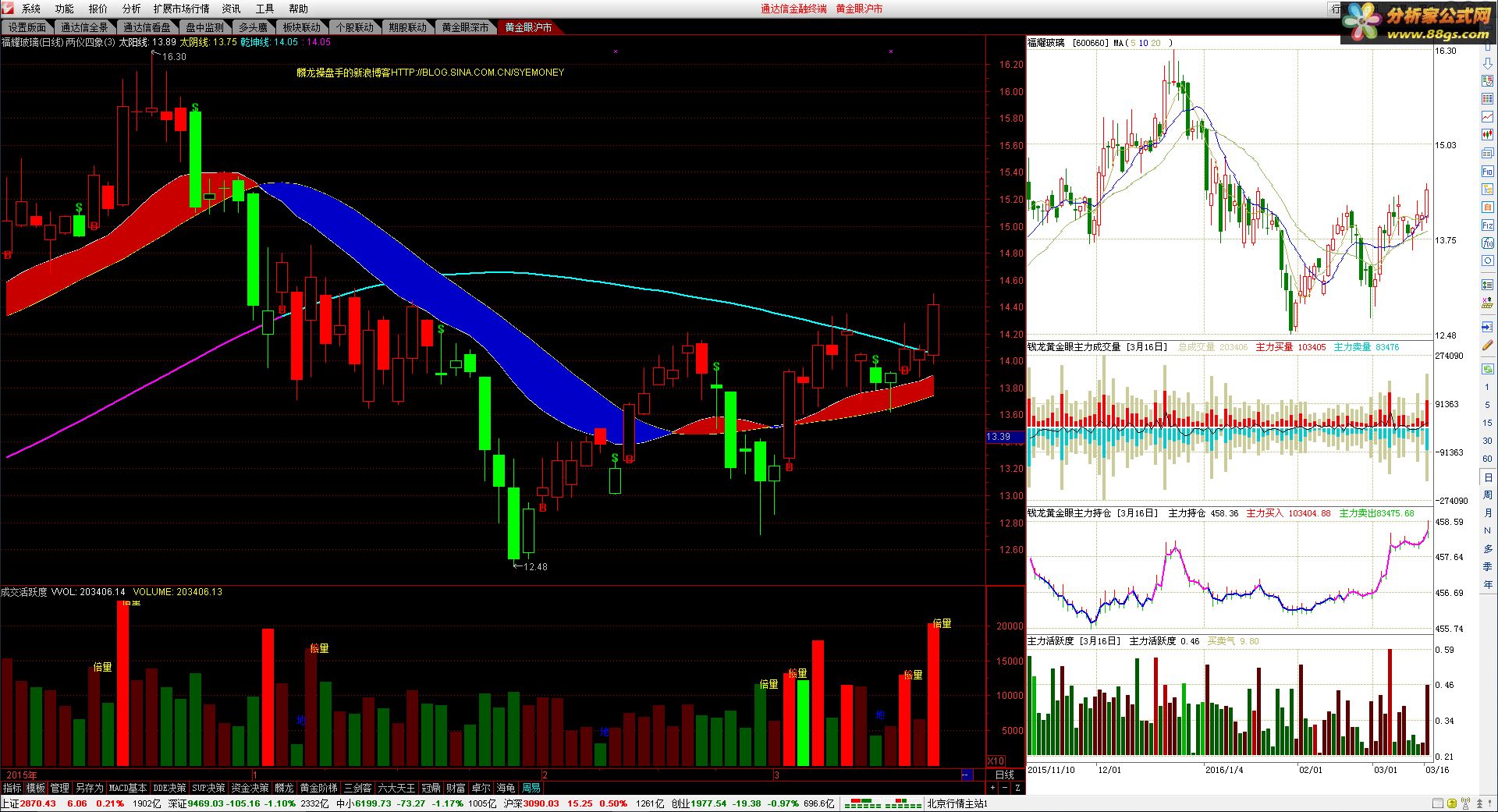Select the MACD基本 template
1498x812 pixels.
[x=128, y=788]
